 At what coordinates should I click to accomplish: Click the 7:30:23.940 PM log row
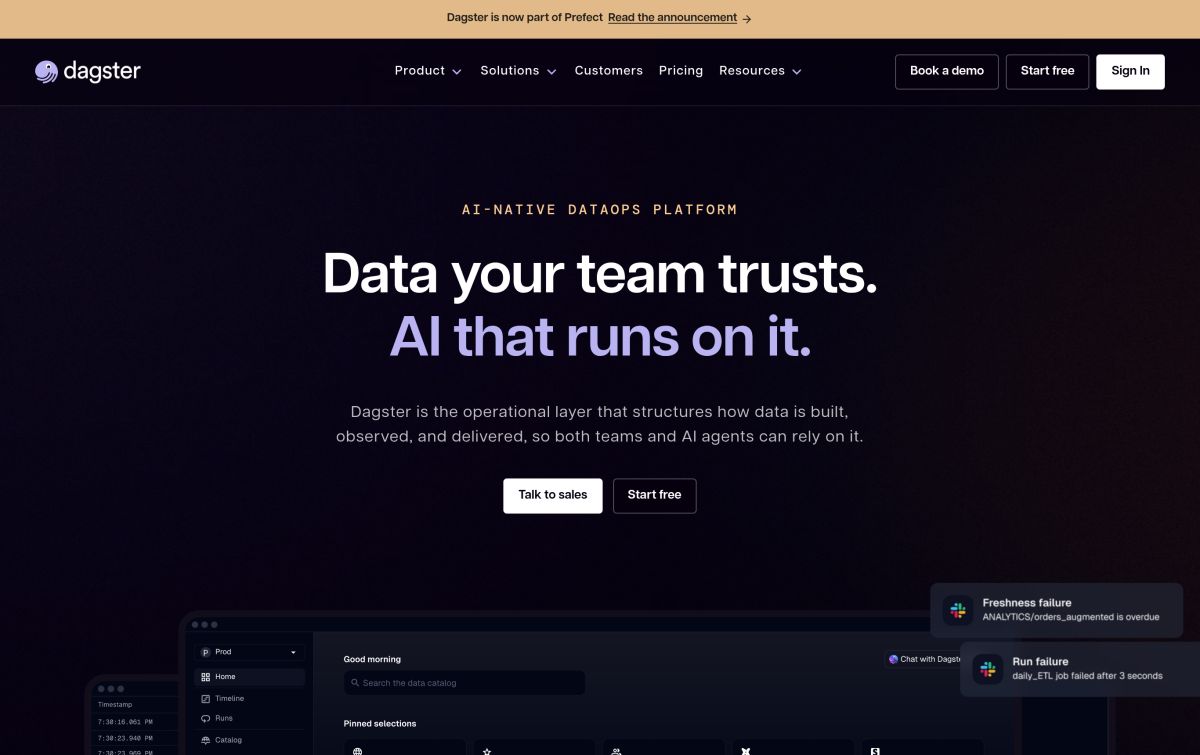[125, 736]
